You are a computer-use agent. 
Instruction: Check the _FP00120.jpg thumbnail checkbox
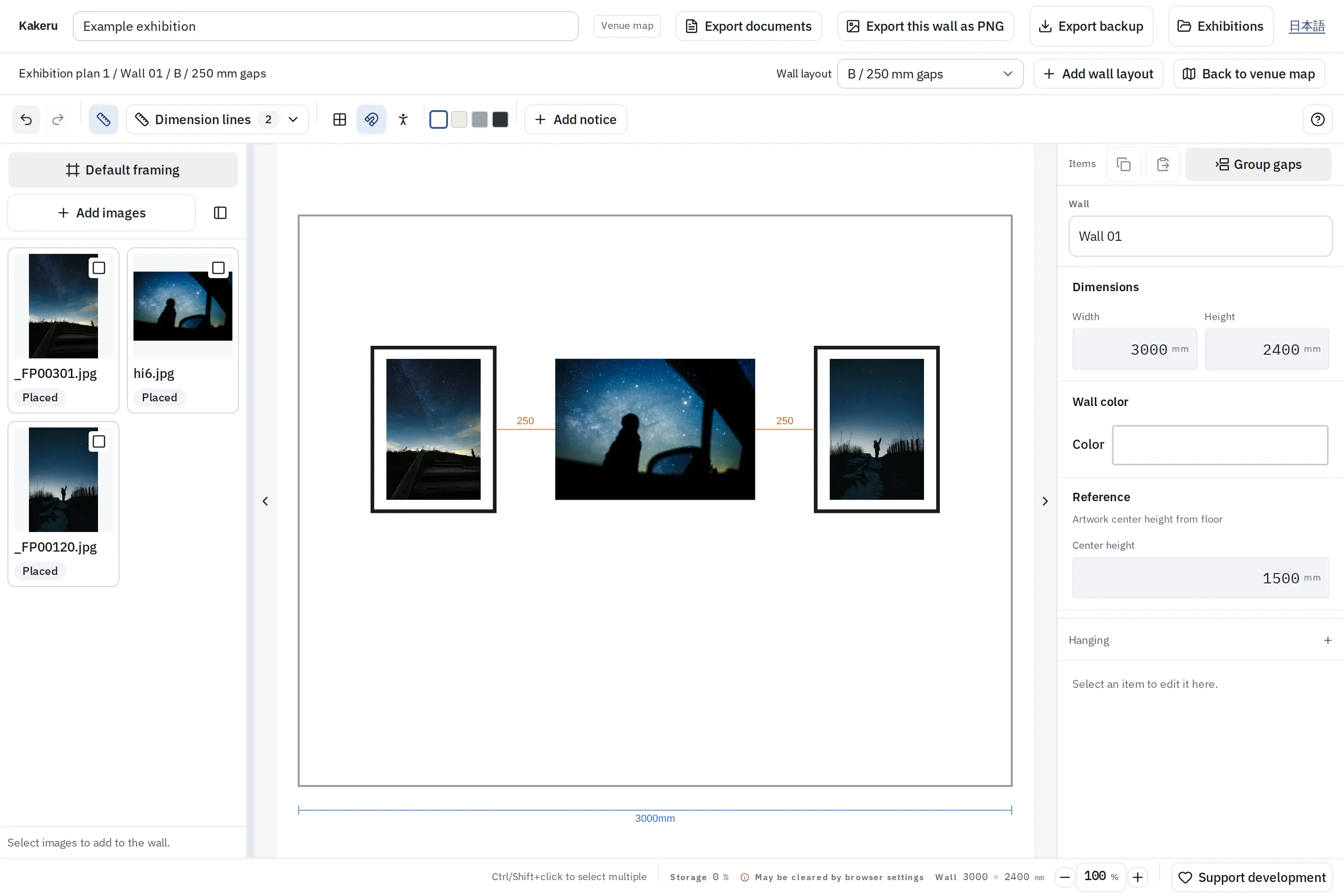tap(99, 442)
